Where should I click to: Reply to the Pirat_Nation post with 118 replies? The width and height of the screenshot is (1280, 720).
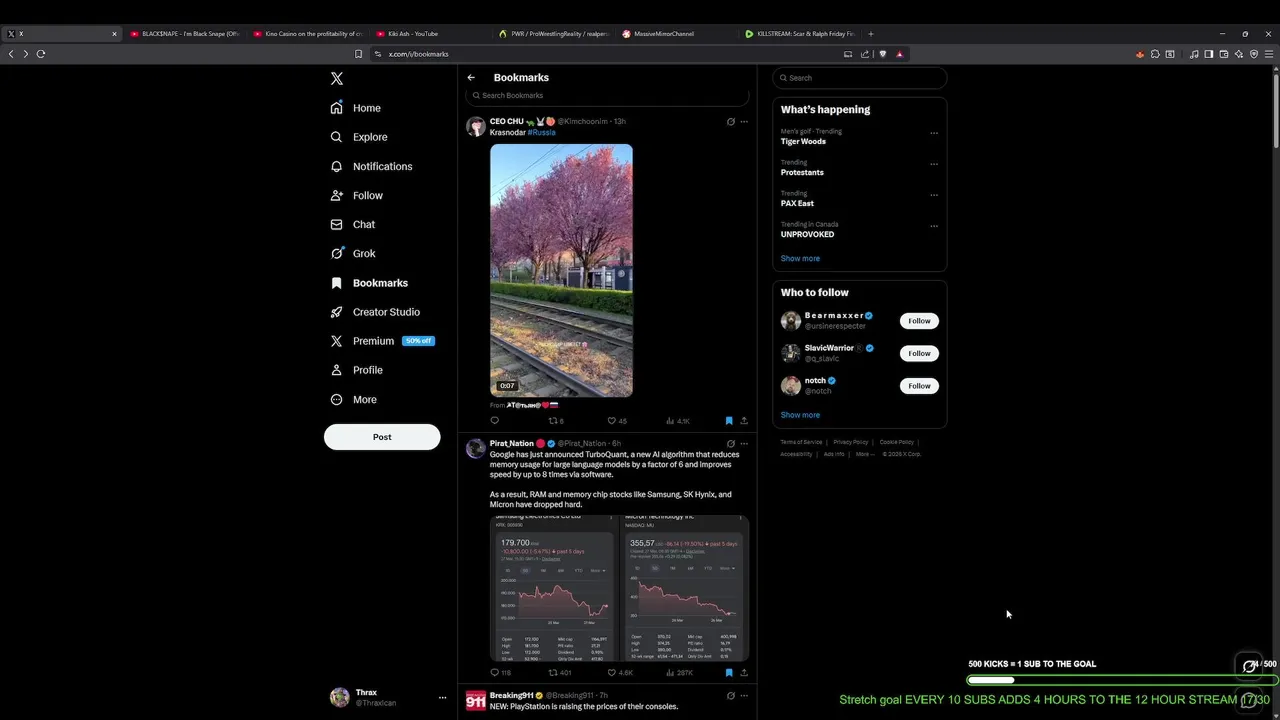500,673
